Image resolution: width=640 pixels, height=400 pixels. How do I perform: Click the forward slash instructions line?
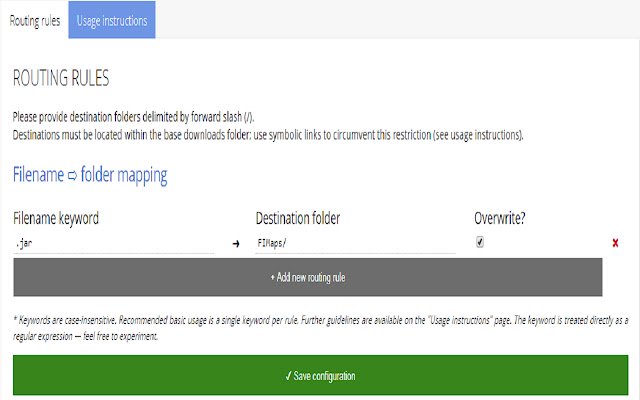click(x=133, y=117)
